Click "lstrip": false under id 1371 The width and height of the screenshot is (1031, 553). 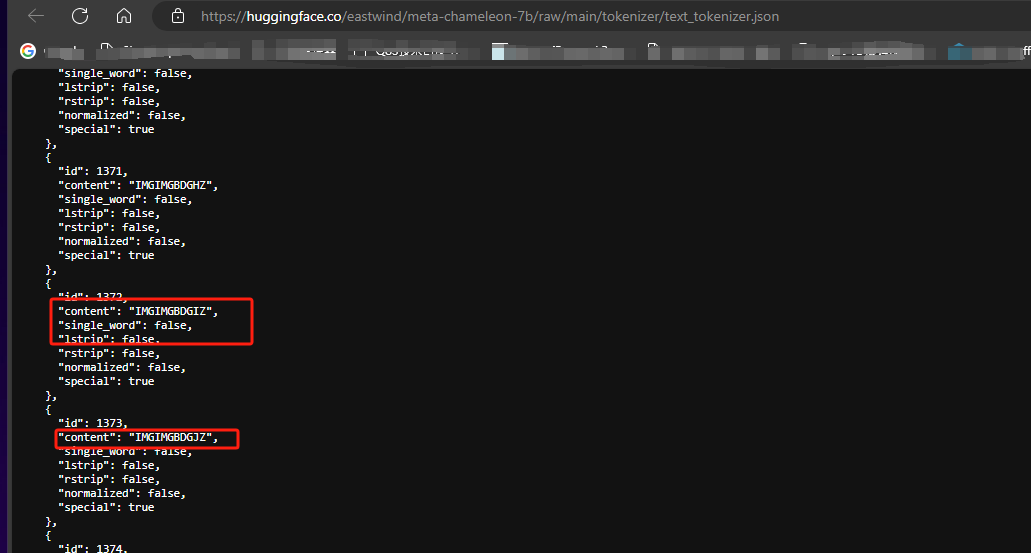point(109,213)
